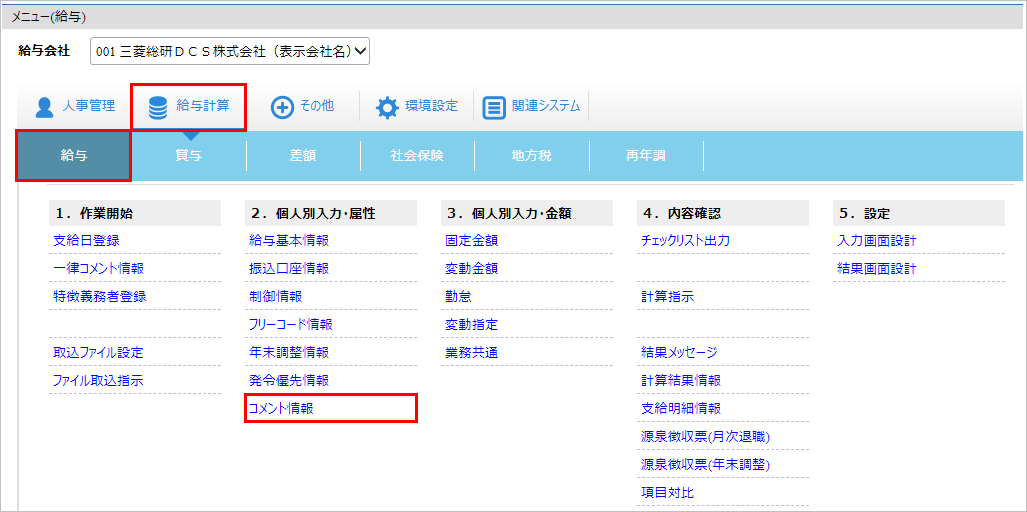
Task: Open the フリーコード情報 link
Action: [x=291, y=324]
